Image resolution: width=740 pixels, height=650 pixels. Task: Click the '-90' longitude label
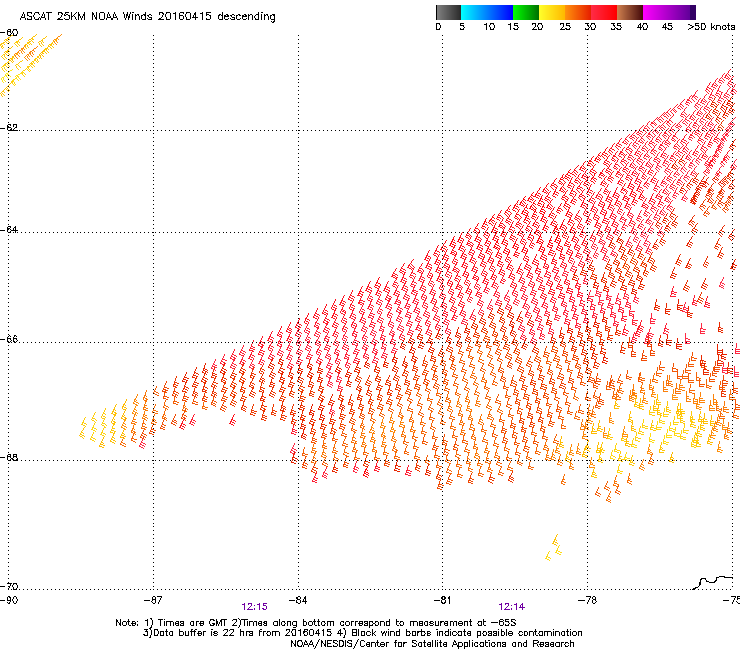[9, 600]
